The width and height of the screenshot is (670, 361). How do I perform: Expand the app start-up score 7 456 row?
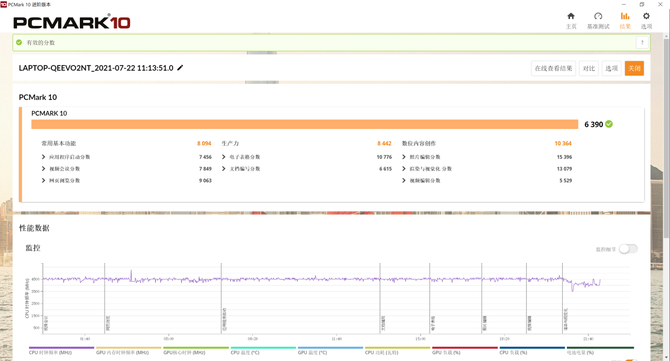126,157
